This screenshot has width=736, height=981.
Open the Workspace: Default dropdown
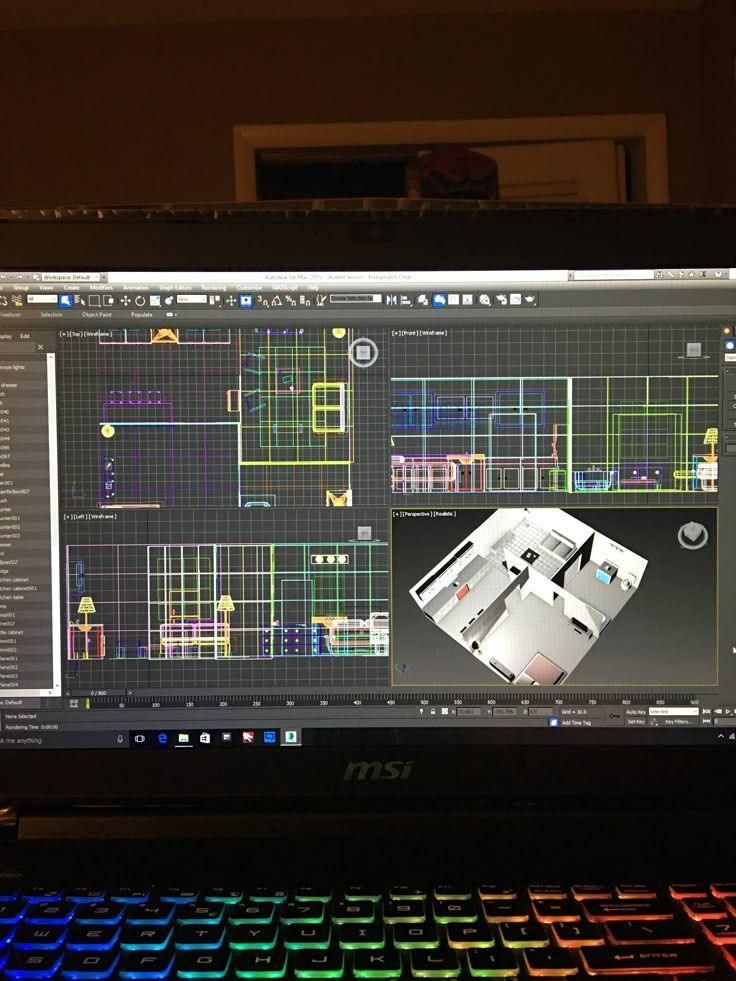coord(71,277)
